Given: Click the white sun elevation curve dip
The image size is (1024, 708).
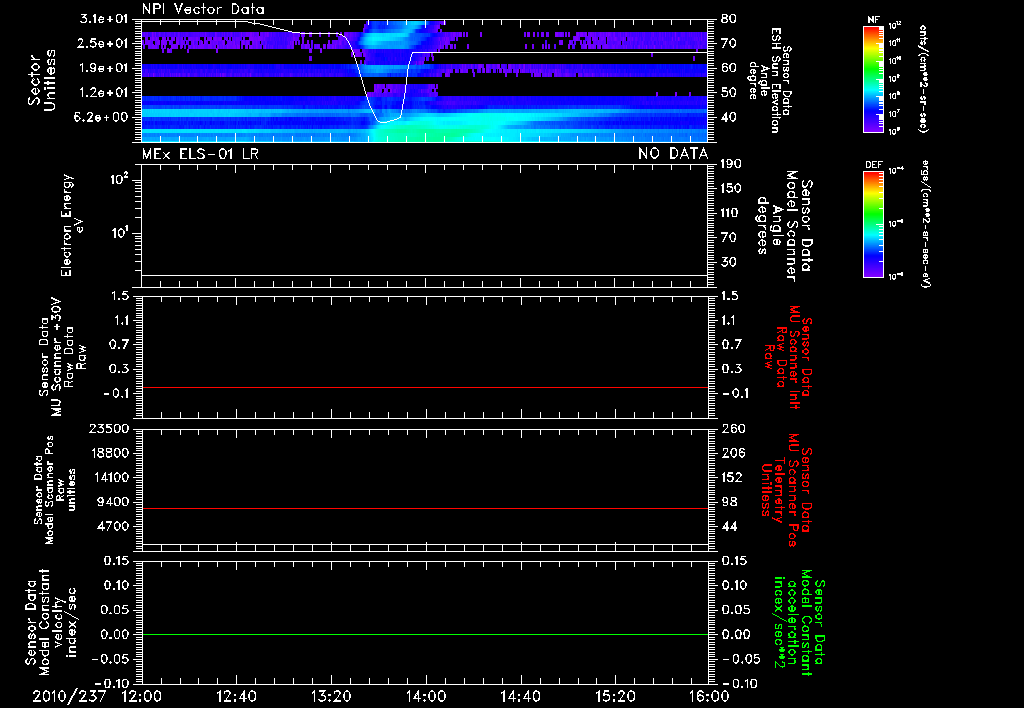Looking at the screenshot, I should click(x=383, y=121).
